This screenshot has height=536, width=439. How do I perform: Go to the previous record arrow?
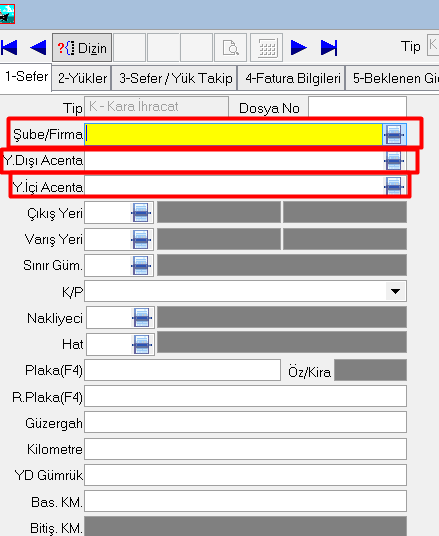[38, 47]
